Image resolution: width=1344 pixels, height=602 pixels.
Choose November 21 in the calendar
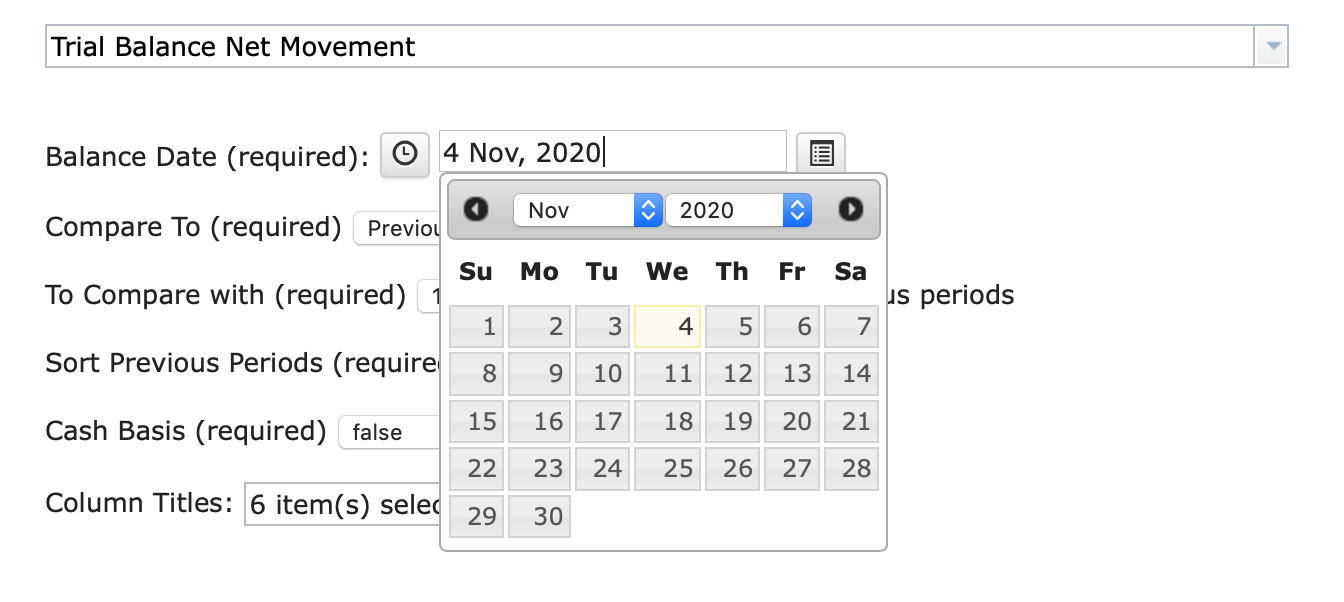(x=851, y=421)
